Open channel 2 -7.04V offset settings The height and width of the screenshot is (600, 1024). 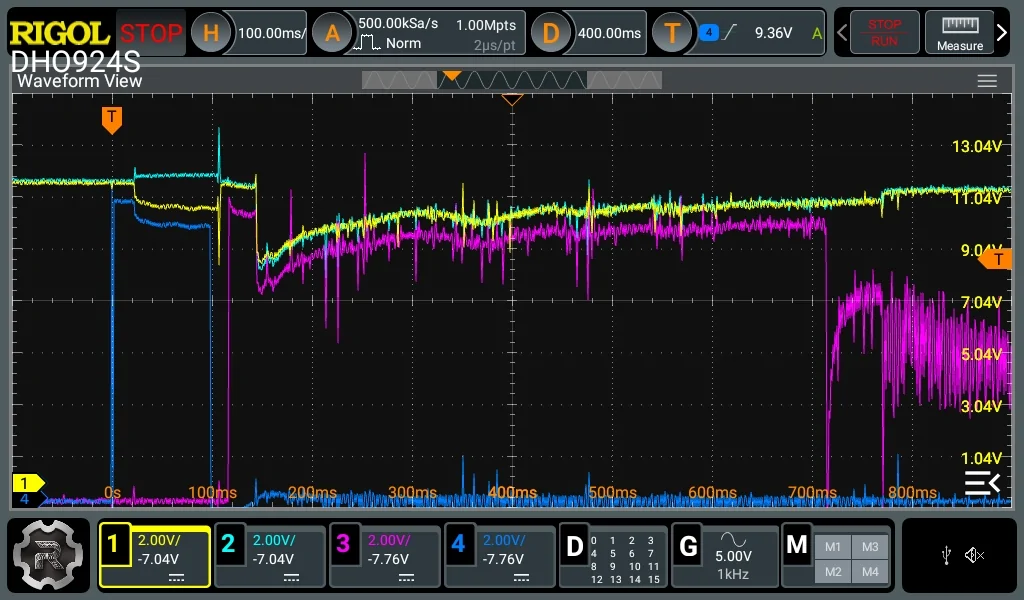(273, 560)
